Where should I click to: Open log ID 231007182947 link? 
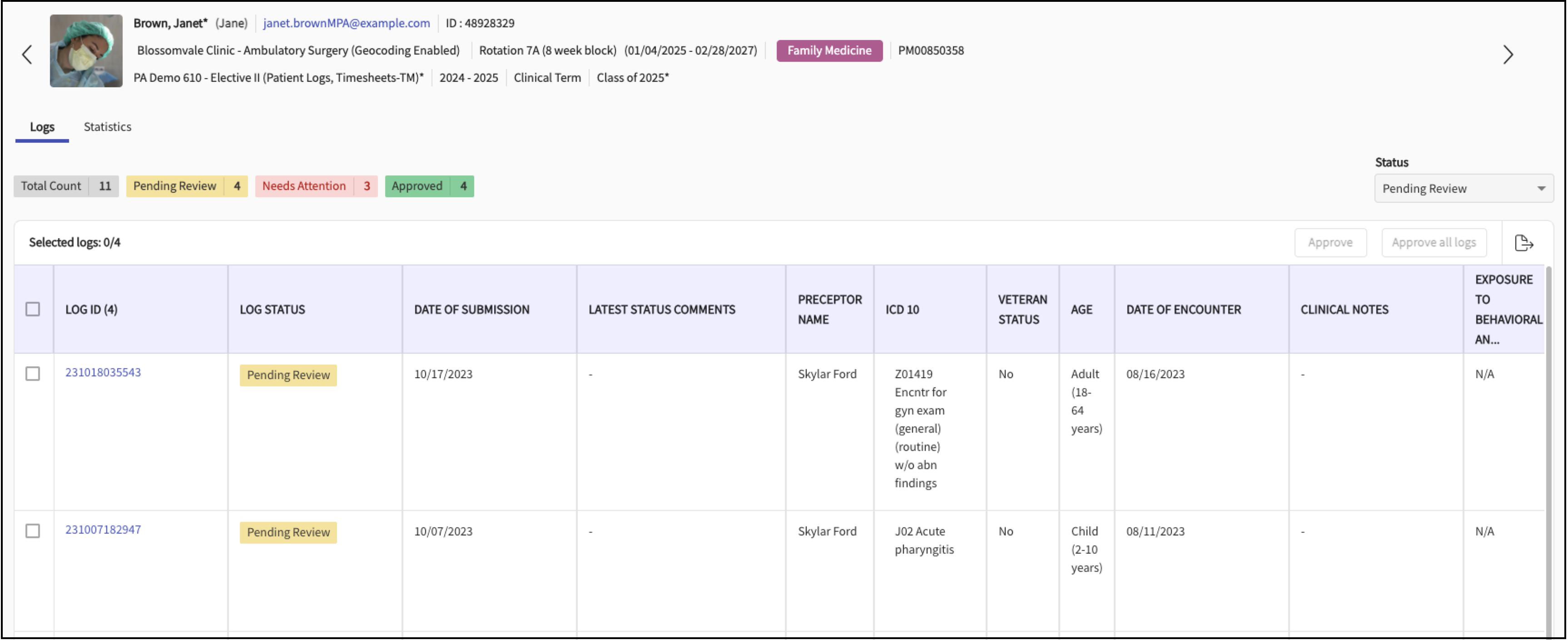coord(103,529)
